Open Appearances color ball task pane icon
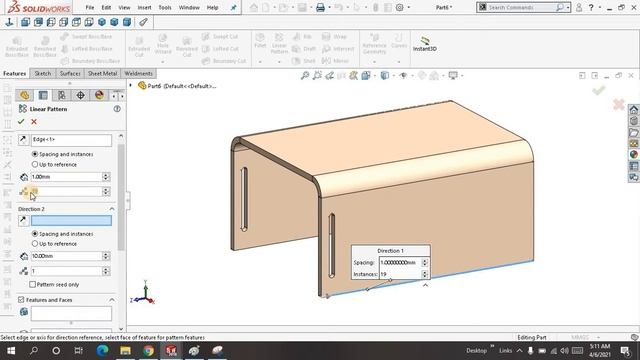The image size is (640, 360). 633,155
